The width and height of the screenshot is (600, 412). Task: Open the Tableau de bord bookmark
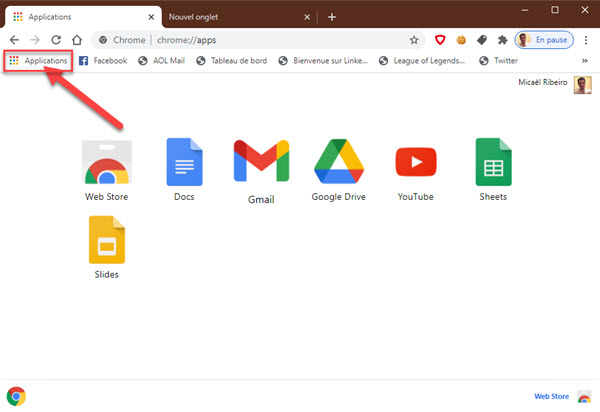[x=232, y=60]
